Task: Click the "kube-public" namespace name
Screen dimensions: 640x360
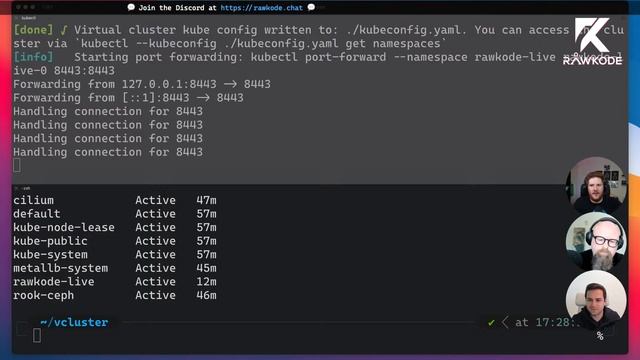Action: pos(50,241)
